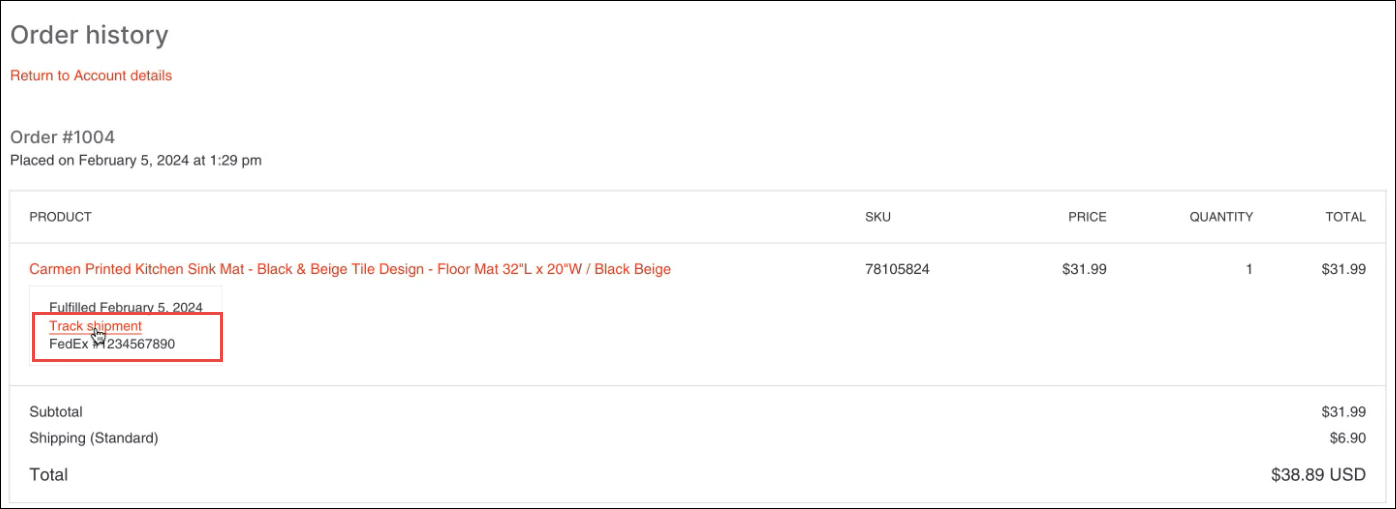Click the SKU number 78105824

pos(897,269)
